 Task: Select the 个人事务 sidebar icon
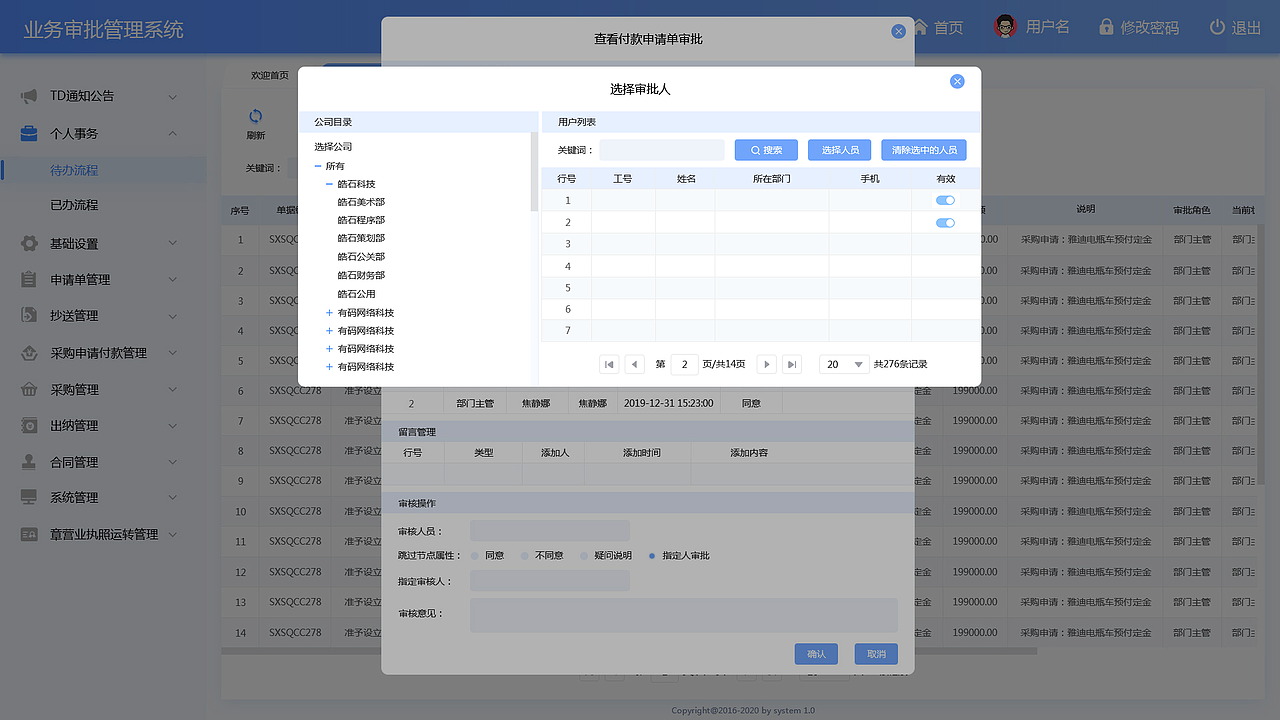[x=29, y=133]
